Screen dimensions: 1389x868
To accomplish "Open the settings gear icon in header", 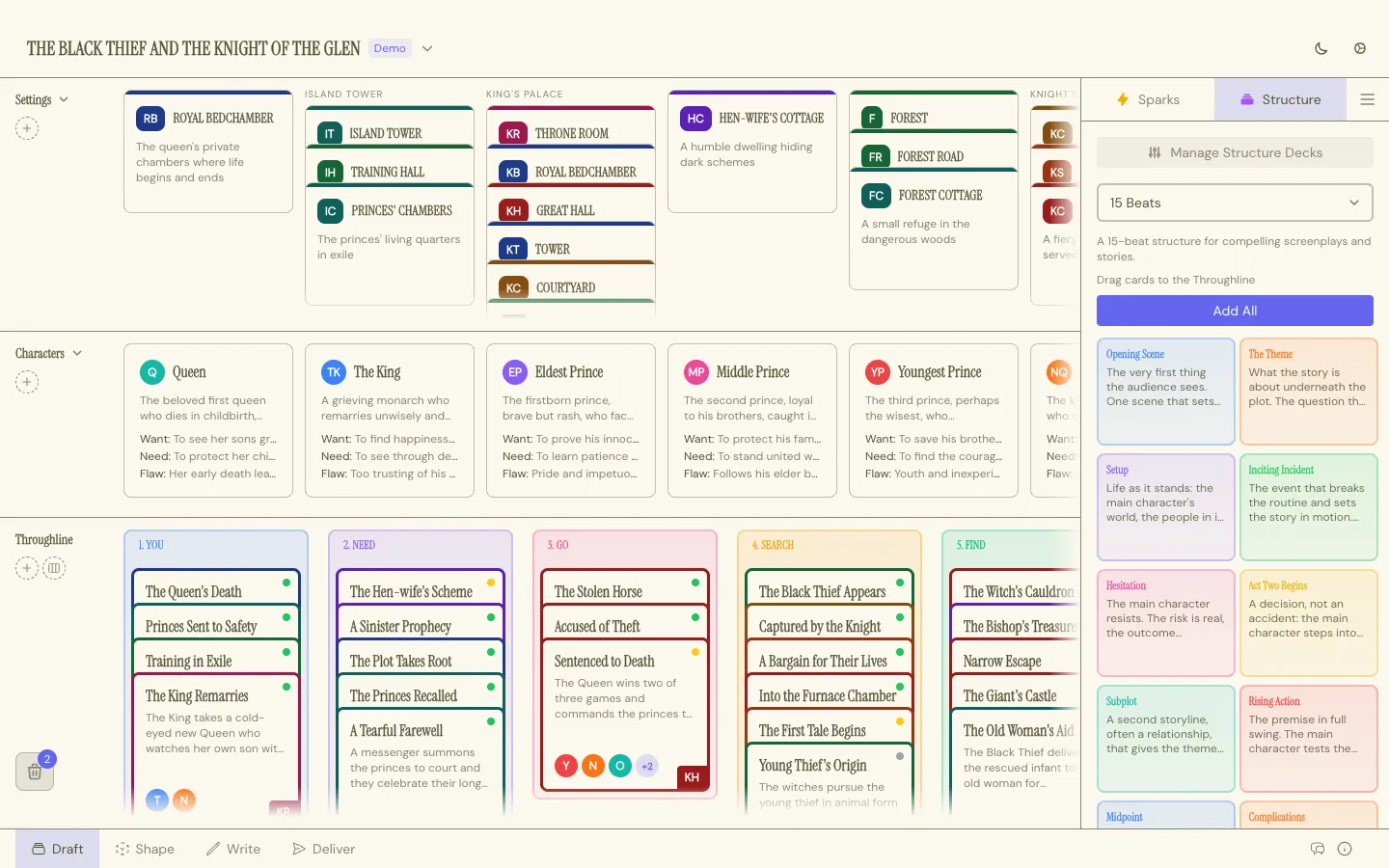I will tap(1360, 48).
